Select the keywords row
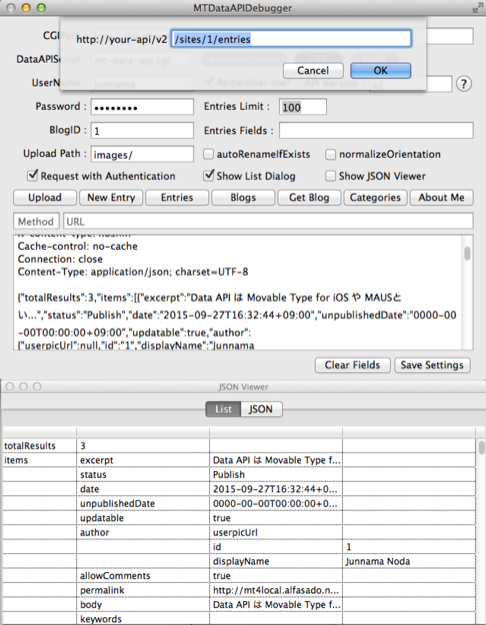The image size is (486, 625). click(x=239, y=619)
